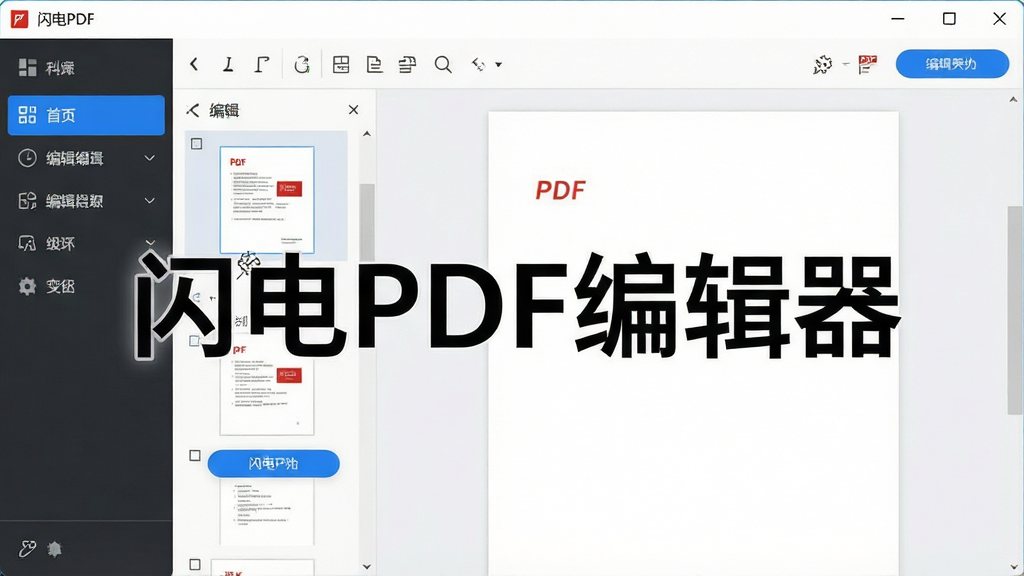This screenshot has height=576, width=1024.
Task: Expand the chat-edit sidebar item chevron
Action: click(150, 242)
